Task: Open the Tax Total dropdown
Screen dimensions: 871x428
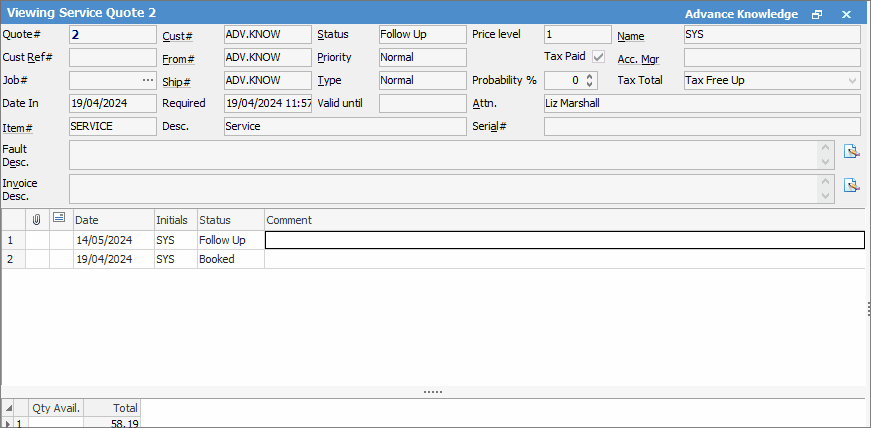Action: (852, 80)
